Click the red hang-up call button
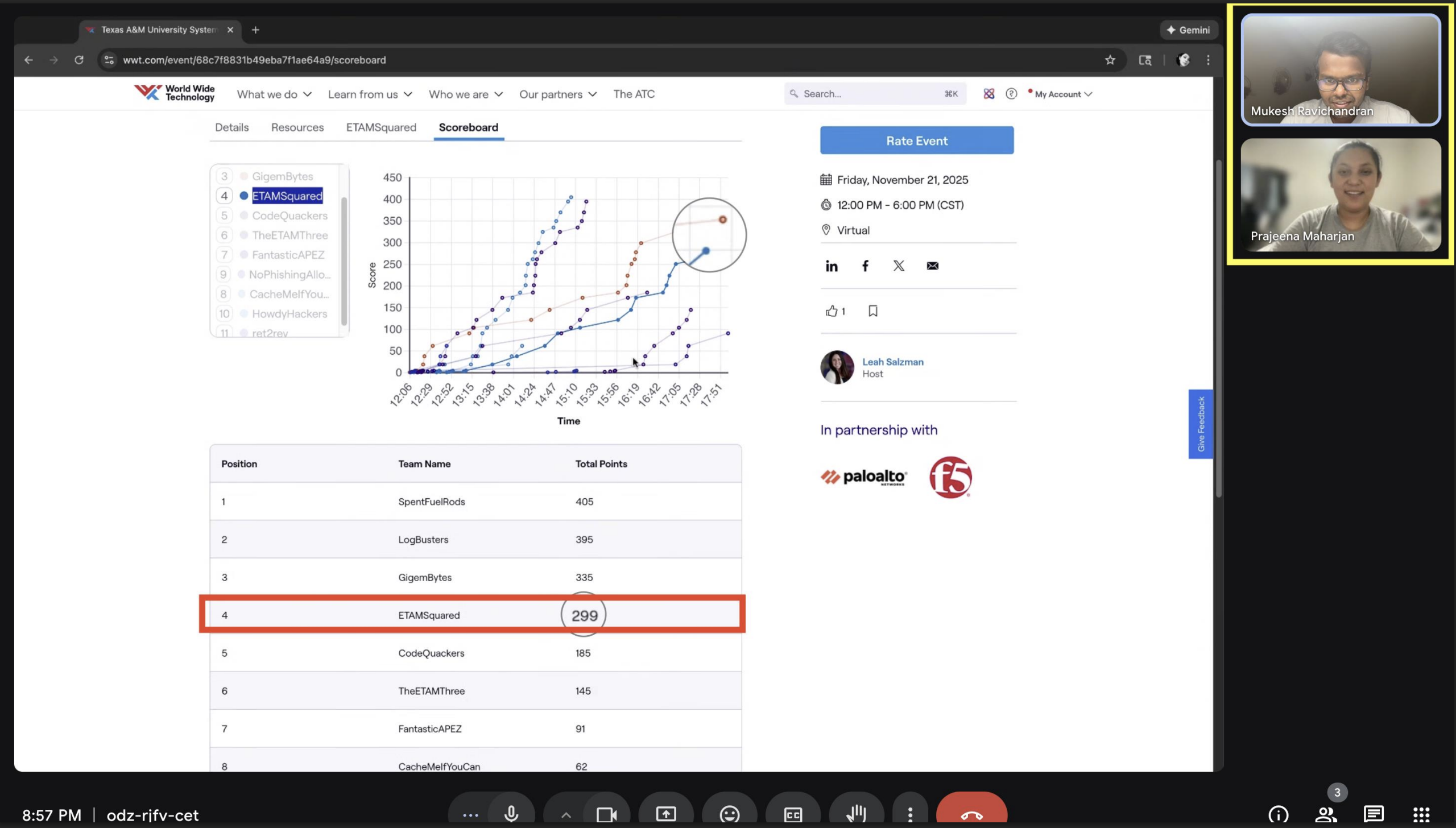 (971, 814)
